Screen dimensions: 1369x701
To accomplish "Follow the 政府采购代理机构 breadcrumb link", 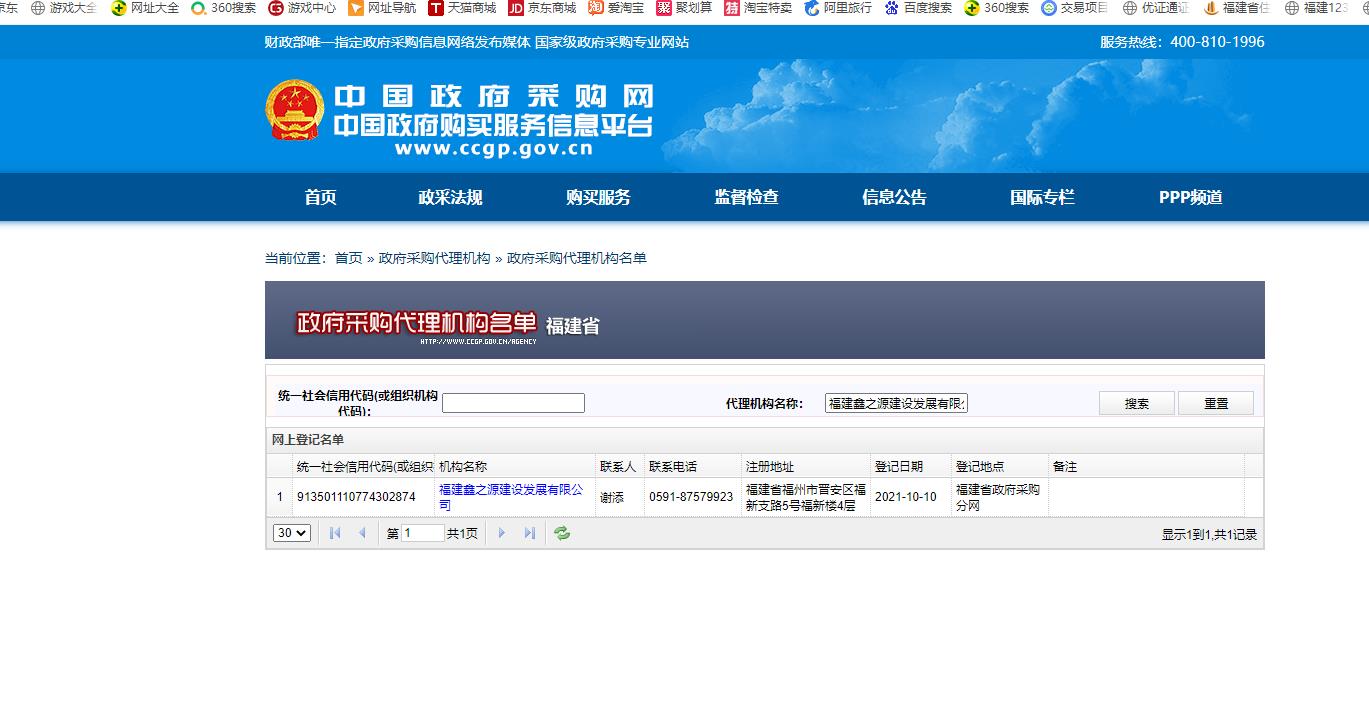I will pyautogui.click(x=434, y=258).
